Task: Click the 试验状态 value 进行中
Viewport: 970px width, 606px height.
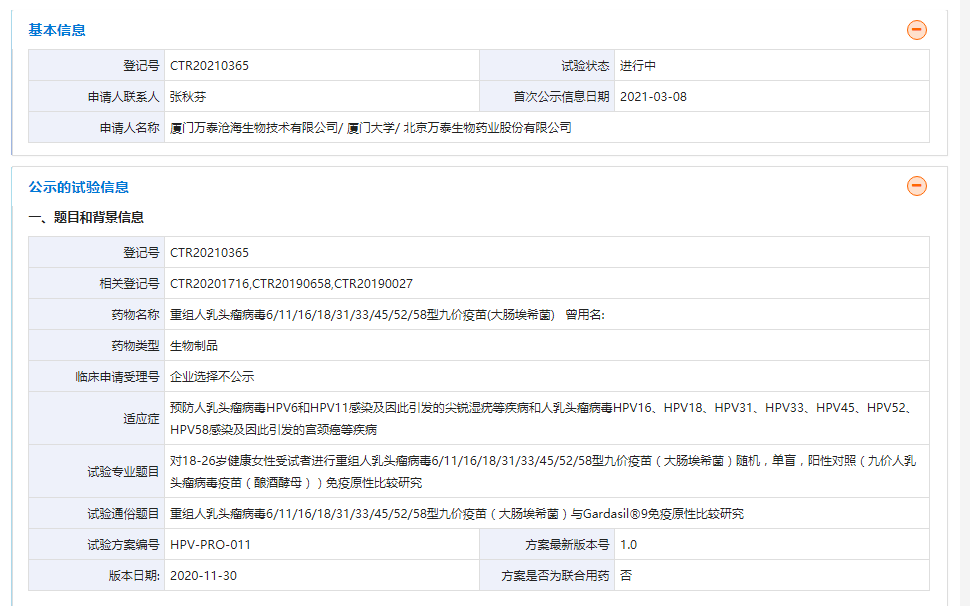Action: point(637,66)
